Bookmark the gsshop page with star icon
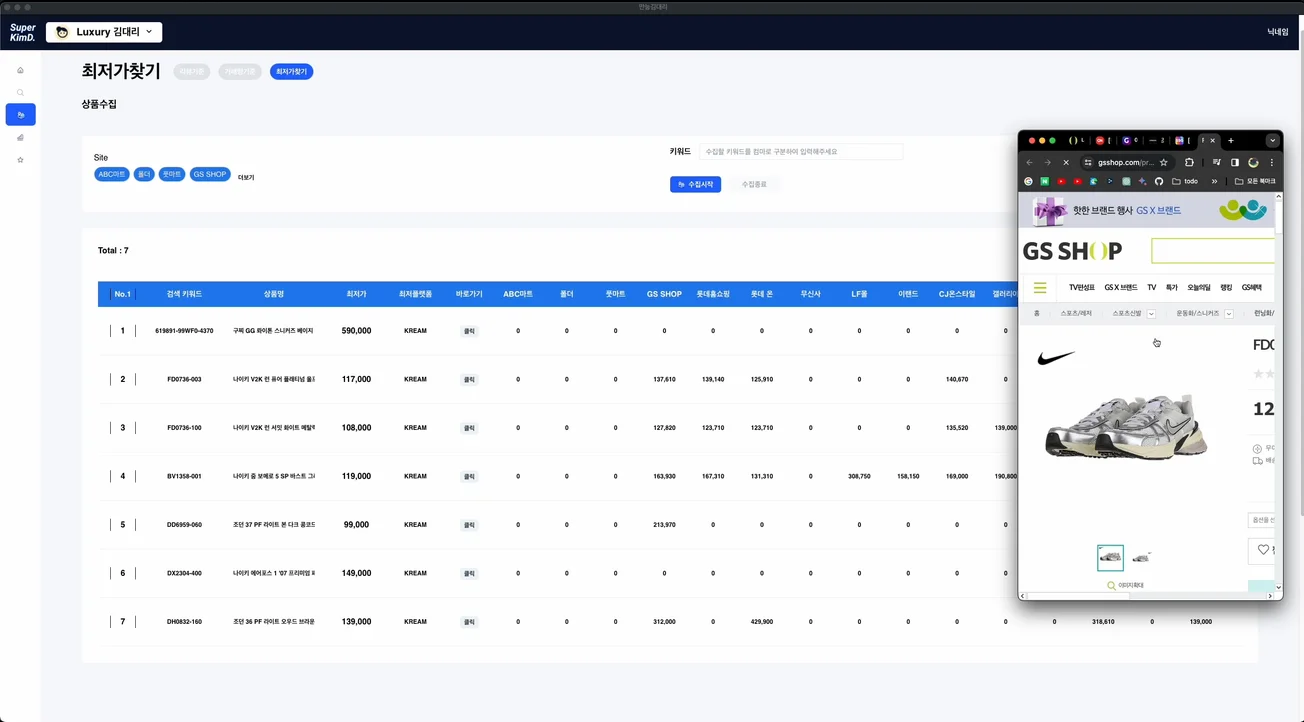 point(1163,162)
